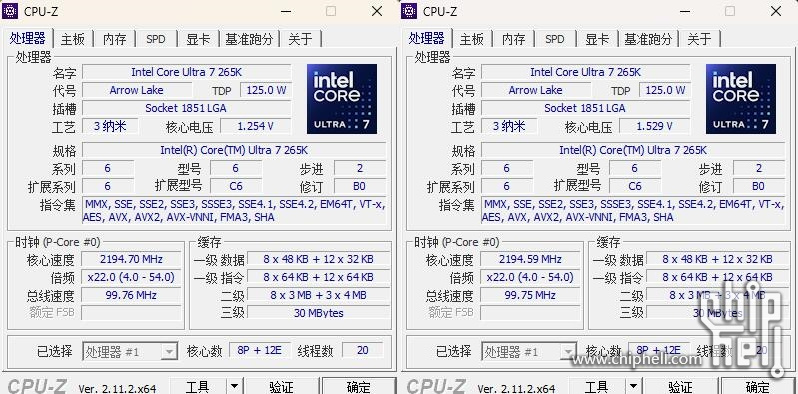Click the empty 额定 FSB field in left window

pyautogui.click(x=131, y=313)
